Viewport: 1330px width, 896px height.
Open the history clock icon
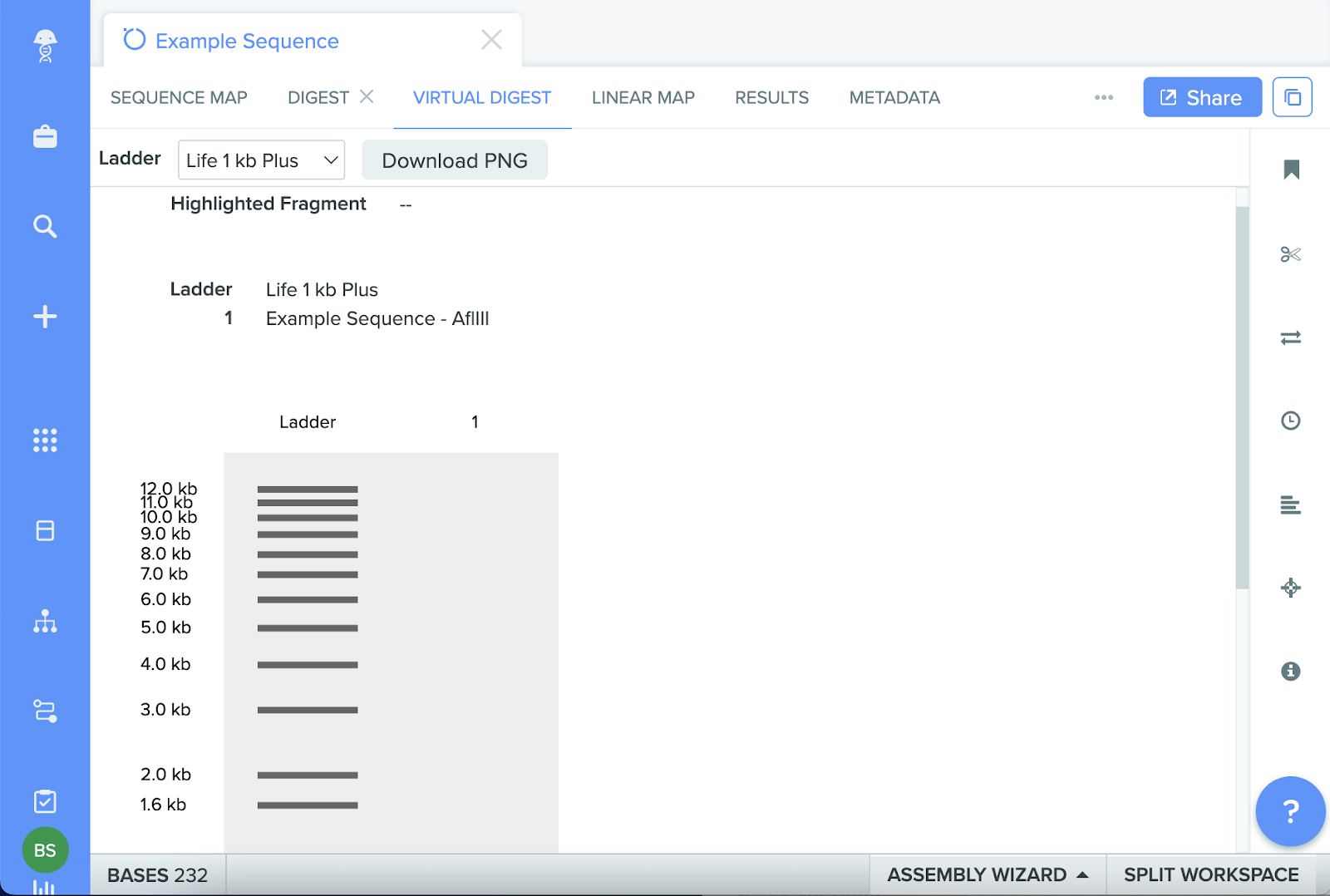click(x=1290, y=421)
